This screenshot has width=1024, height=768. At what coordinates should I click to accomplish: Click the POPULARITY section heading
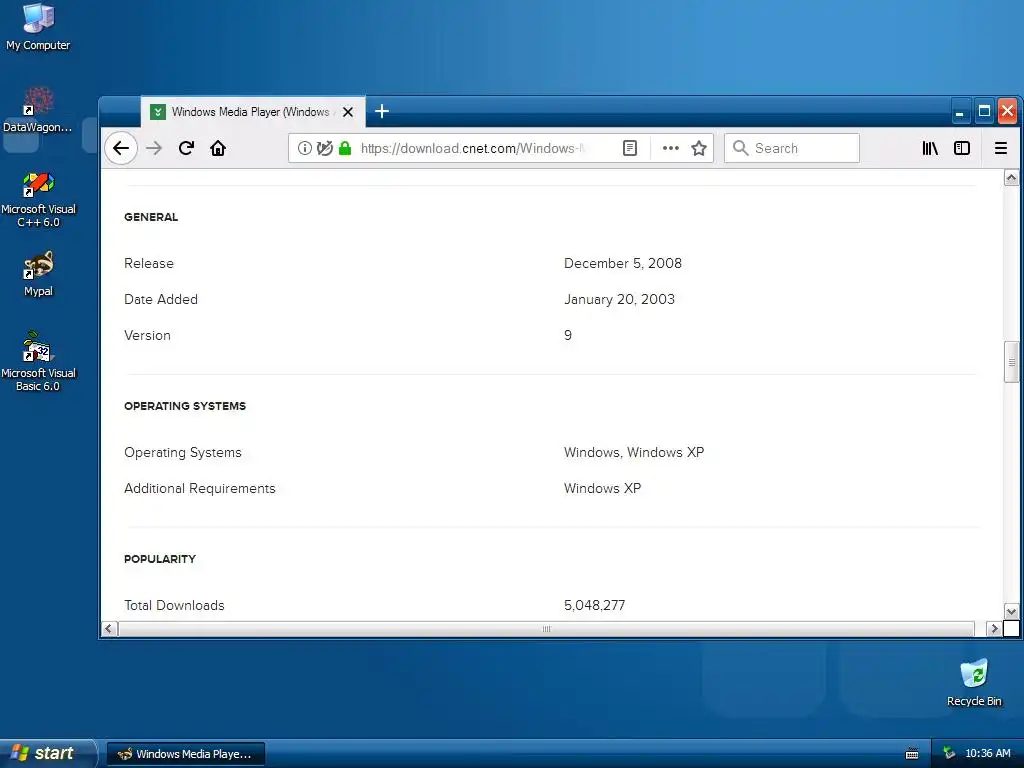point(160,559)
